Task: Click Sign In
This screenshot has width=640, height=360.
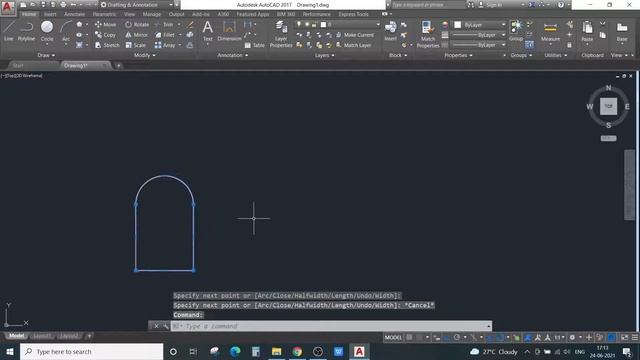Action: pos(490,5)
